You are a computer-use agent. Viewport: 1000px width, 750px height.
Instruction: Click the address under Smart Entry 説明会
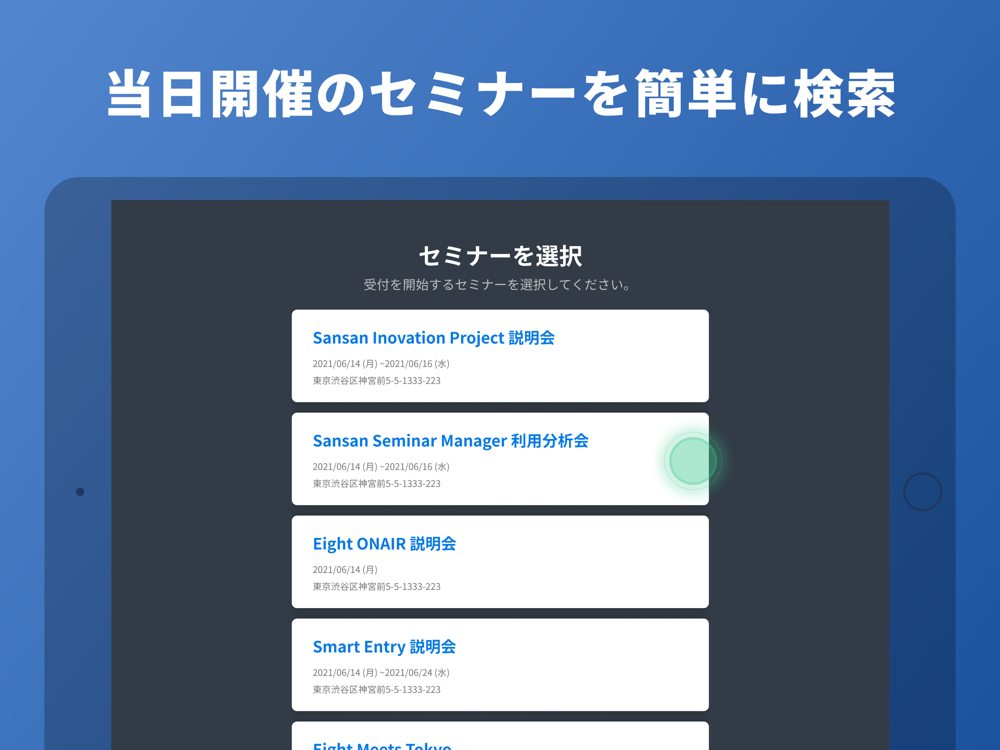click(x=376, y=689)
